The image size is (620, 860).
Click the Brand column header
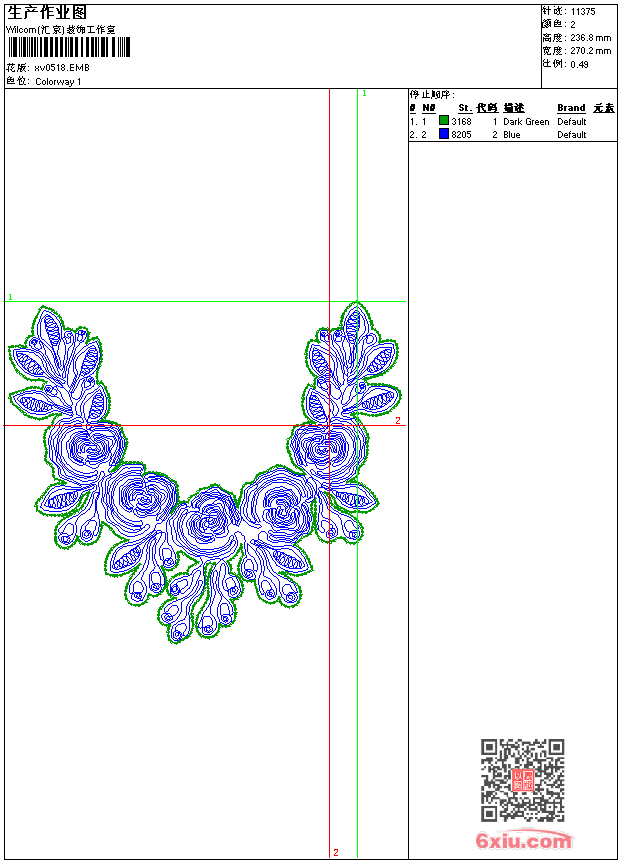tap(571, 108)
